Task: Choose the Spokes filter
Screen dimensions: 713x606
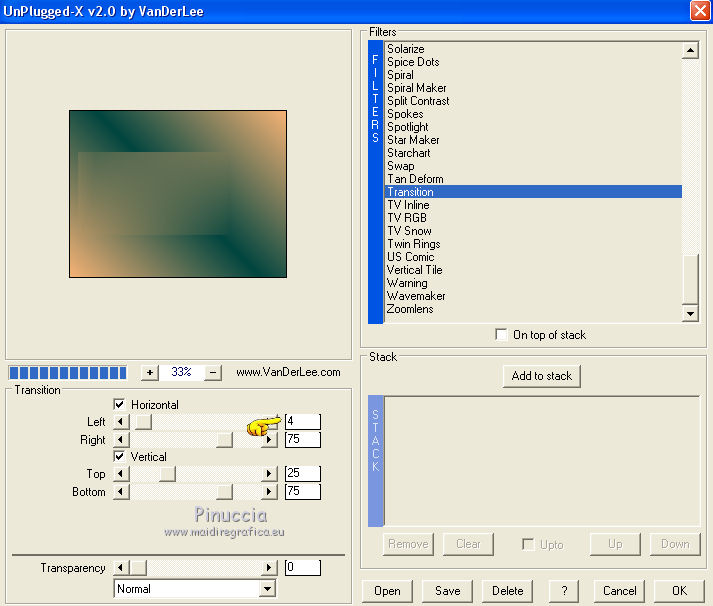Action: tap(405, 114)
